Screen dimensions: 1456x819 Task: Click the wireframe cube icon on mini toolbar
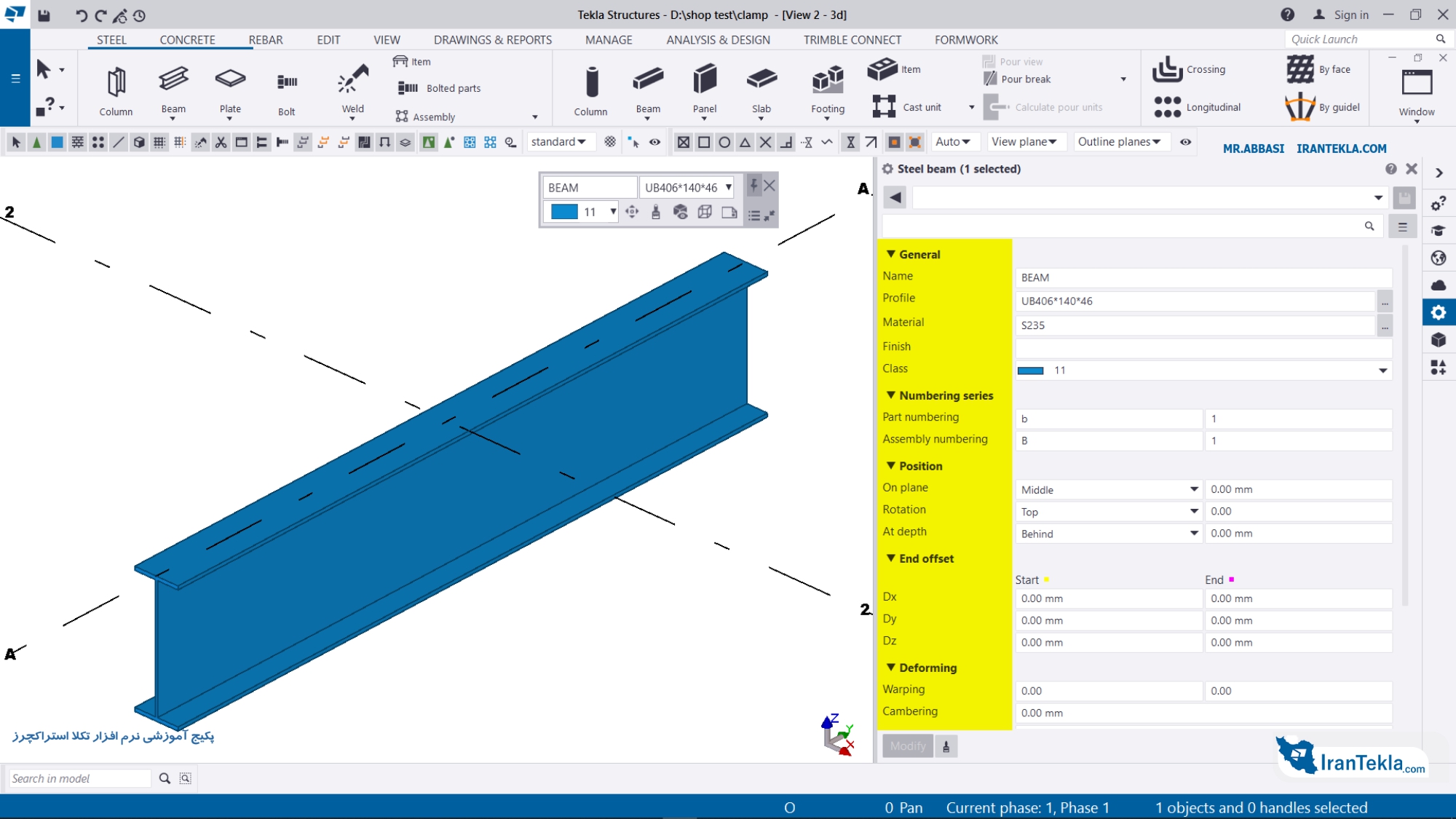tap(705, 212)
